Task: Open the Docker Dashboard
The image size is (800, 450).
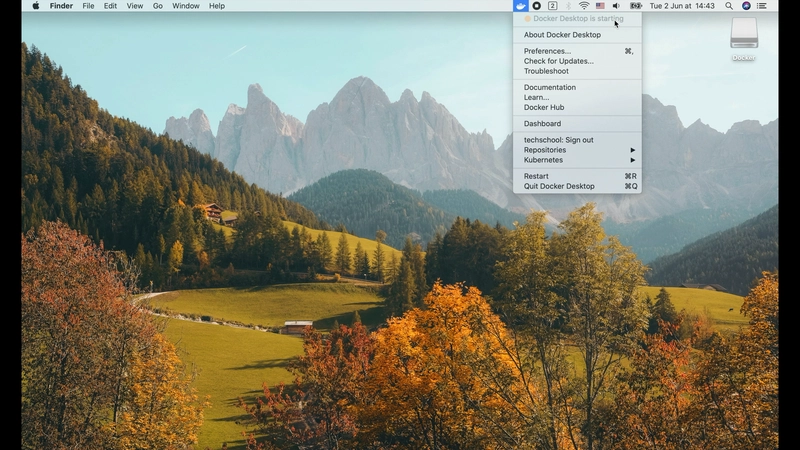Action: tap(577, 123)
